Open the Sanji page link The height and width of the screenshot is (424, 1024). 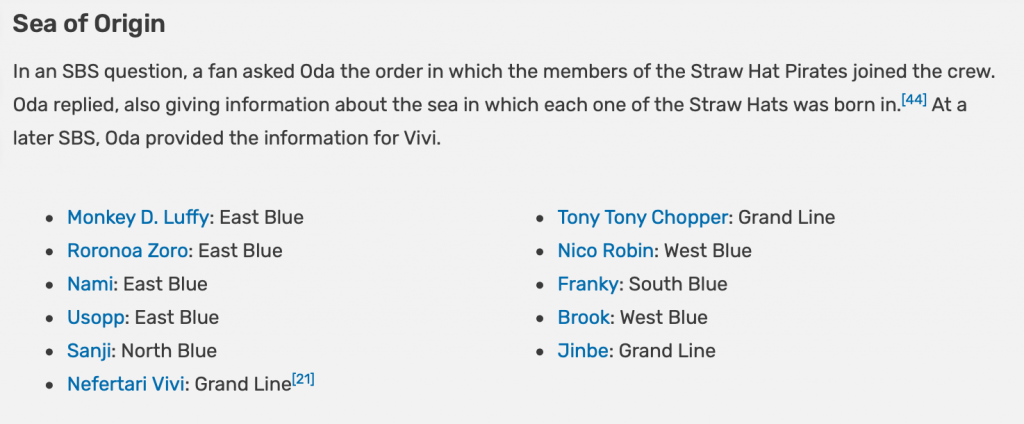pyautogui.click(x=89, y=351)
